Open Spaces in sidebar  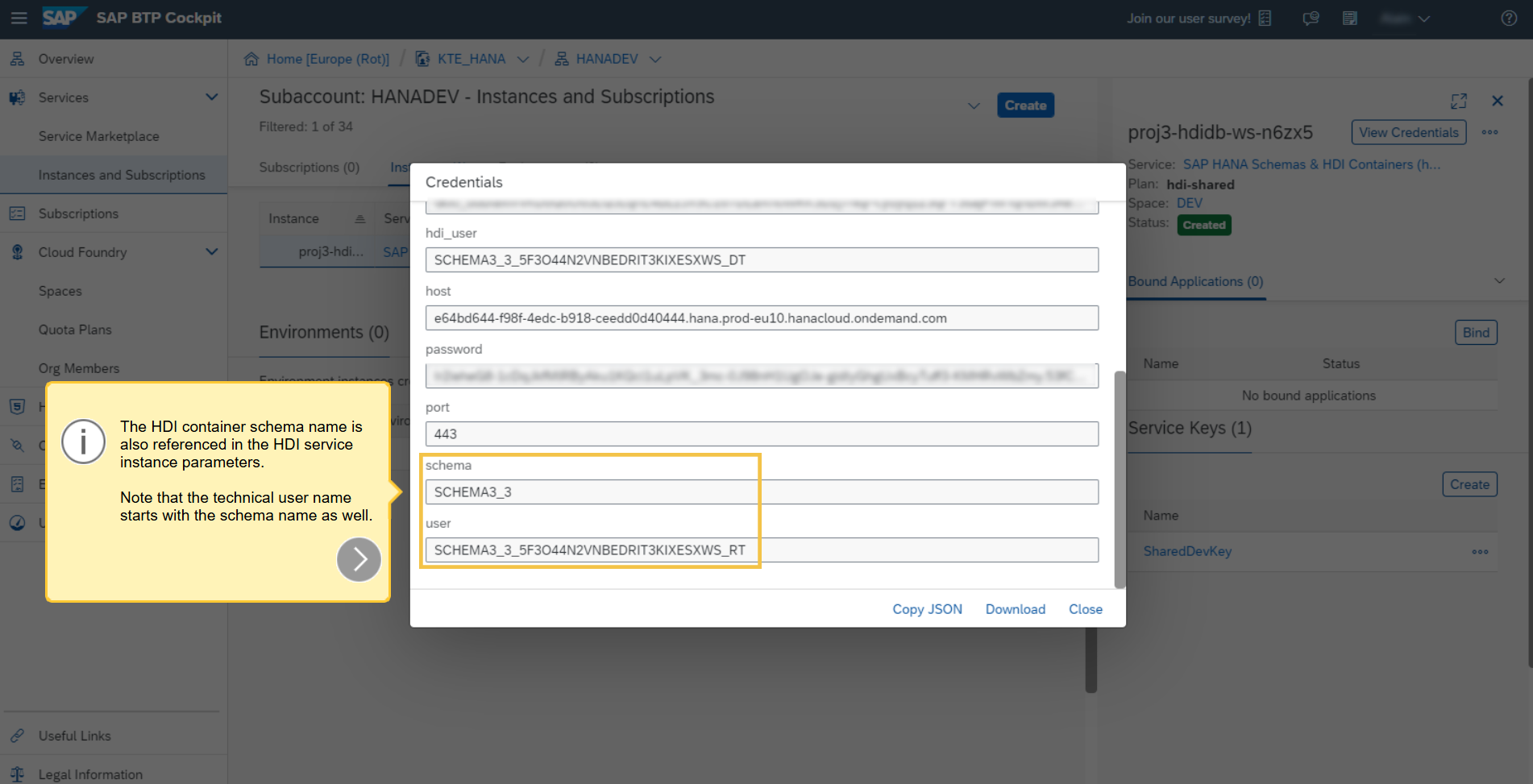point(60,291)
